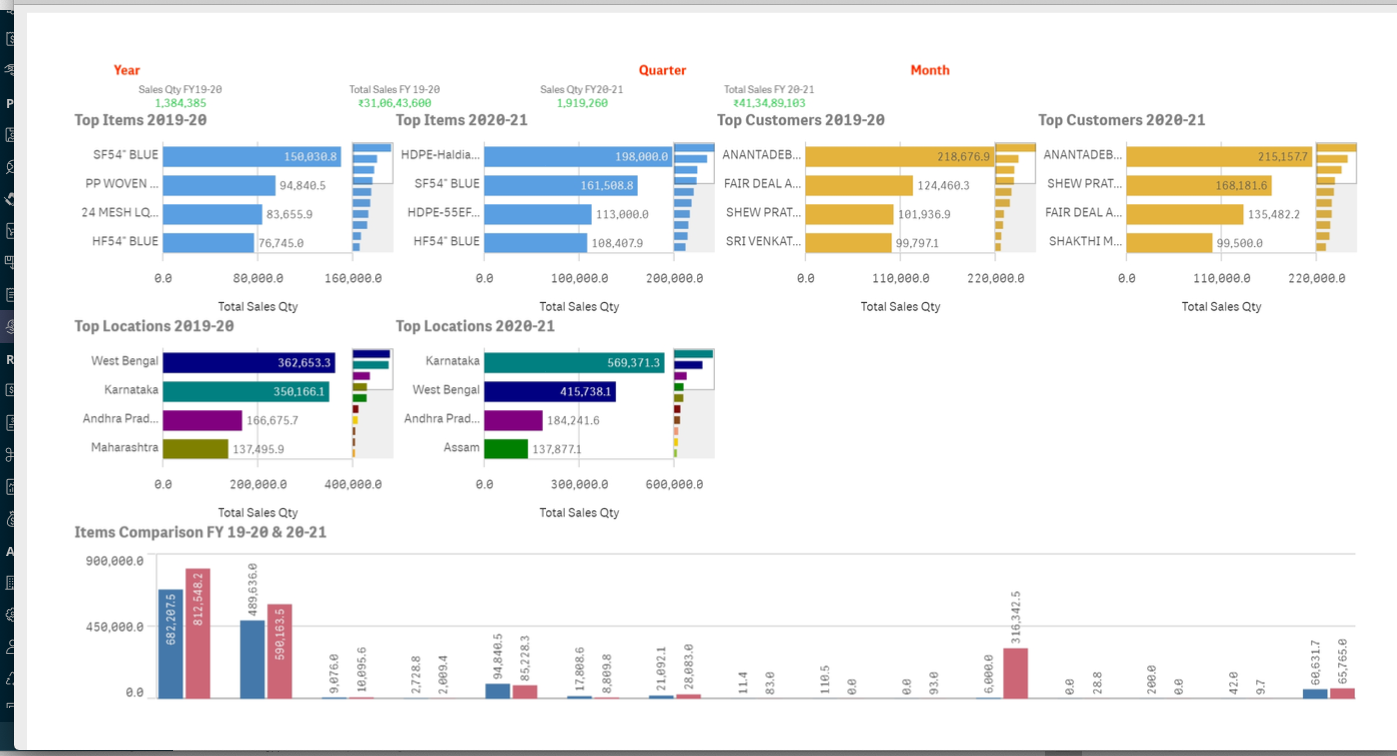Viewport: 1397px width, 756px height.
Task: Select the FAIR DEAL bar valued 135,482.2
Action: click(1185, 214)
